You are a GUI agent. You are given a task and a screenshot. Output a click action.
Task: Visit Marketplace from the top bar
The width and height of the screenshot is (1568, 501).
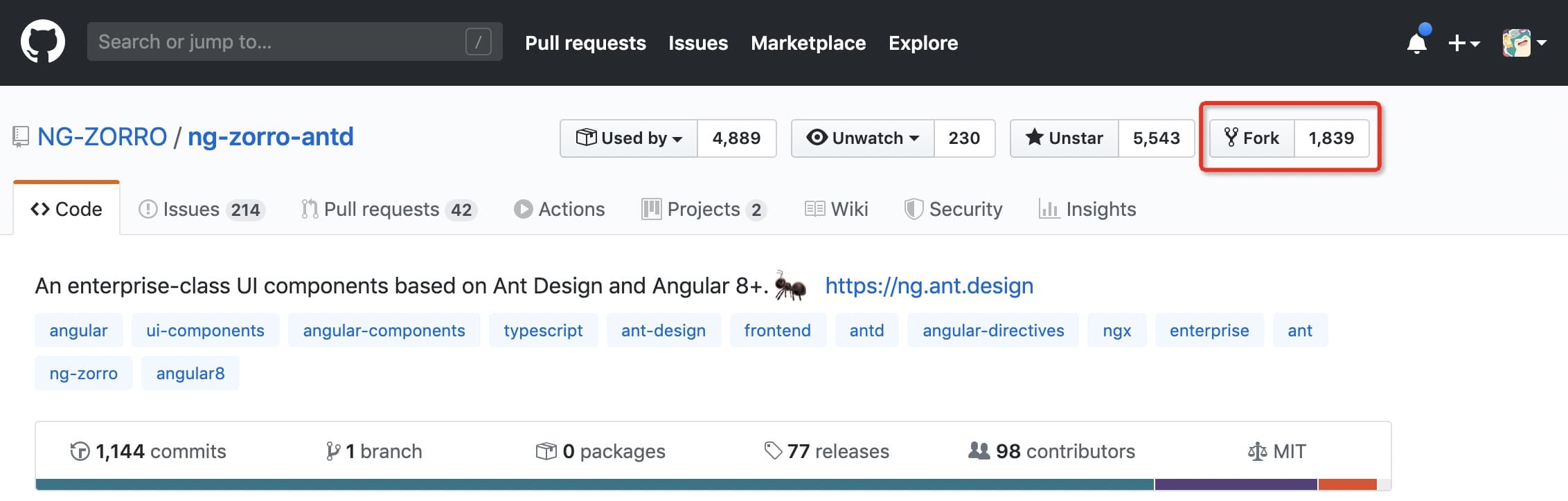(x=808, y=43)
